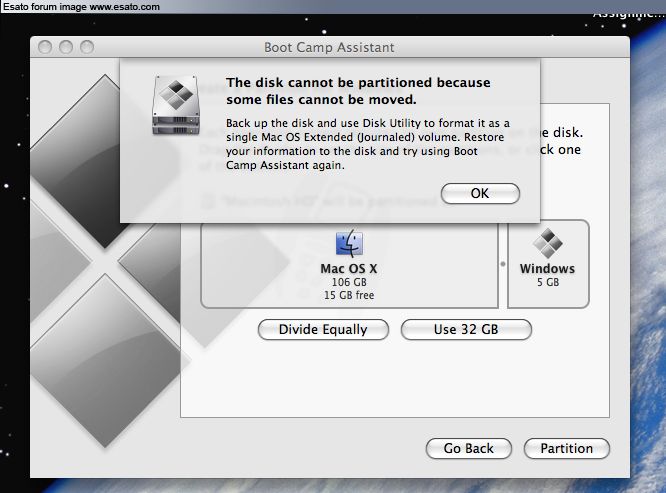Click the window close button in title bar
Image resolution: width=666 pixels, height=493 pixels.
pos(45,47)
